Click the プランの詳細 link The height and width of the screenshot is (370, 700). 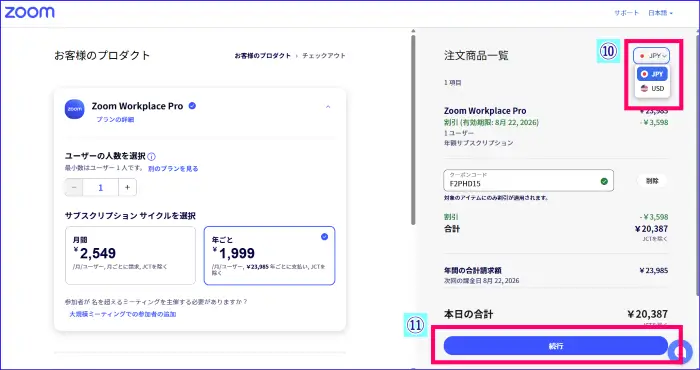coord(115,120)
